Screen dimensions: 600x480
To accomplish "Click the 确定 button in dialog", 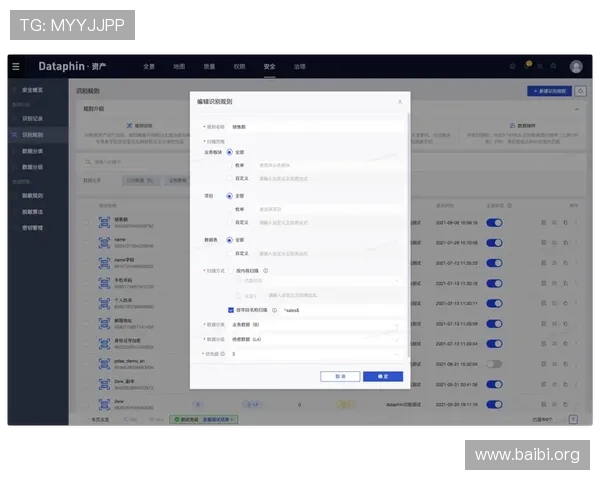I will coord(383,376).
